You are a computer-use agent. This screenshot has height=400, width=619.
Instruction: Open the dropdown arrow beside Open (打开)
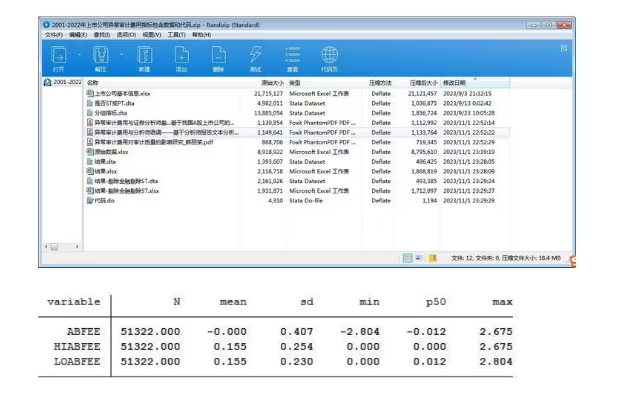(79, 54)
